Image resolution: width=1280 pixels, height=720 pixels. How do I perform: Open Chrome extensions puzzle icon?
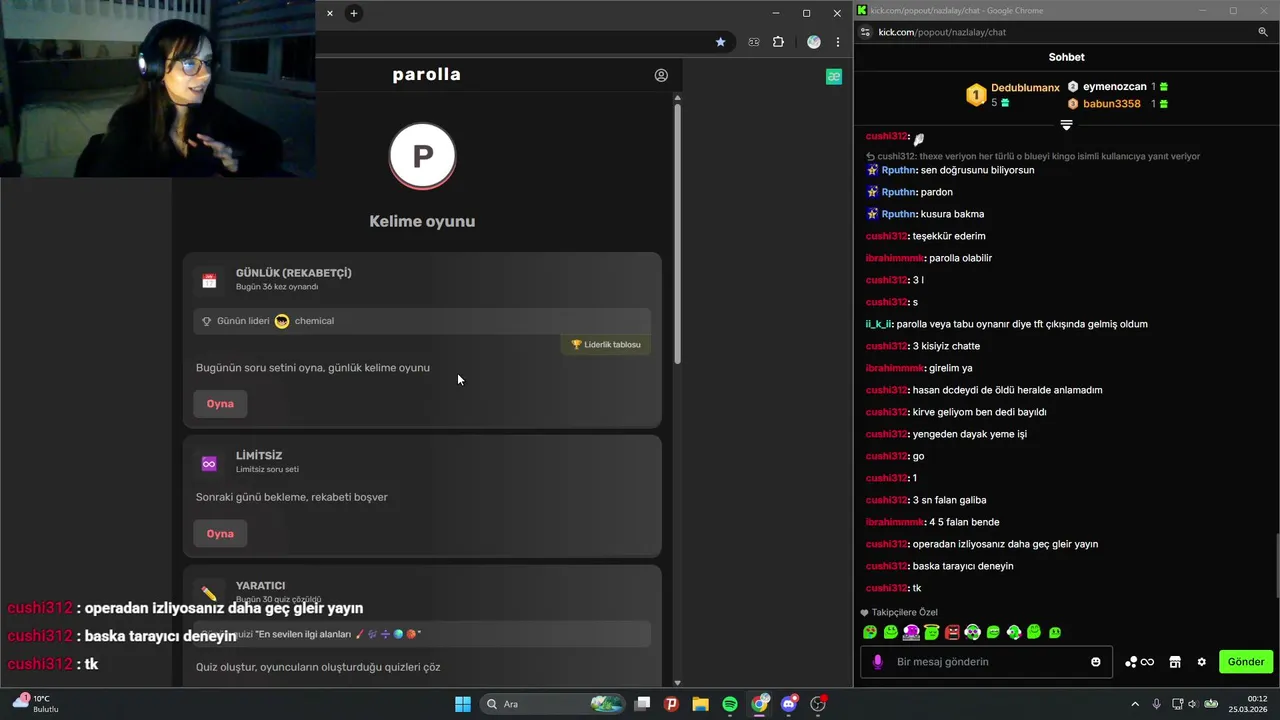point(779,42)
